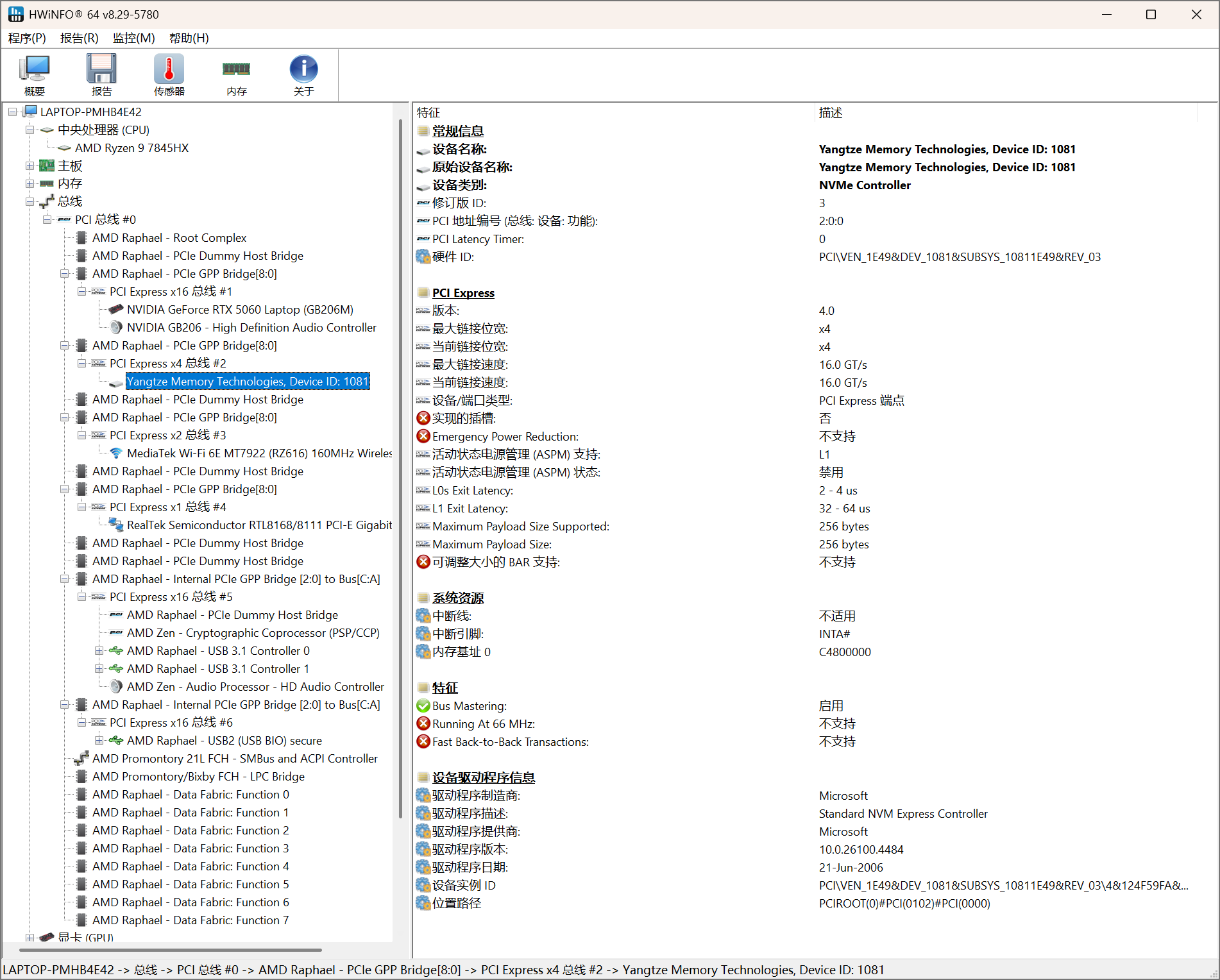
Task: Open the 关于 about info icon
Action: 303,75
